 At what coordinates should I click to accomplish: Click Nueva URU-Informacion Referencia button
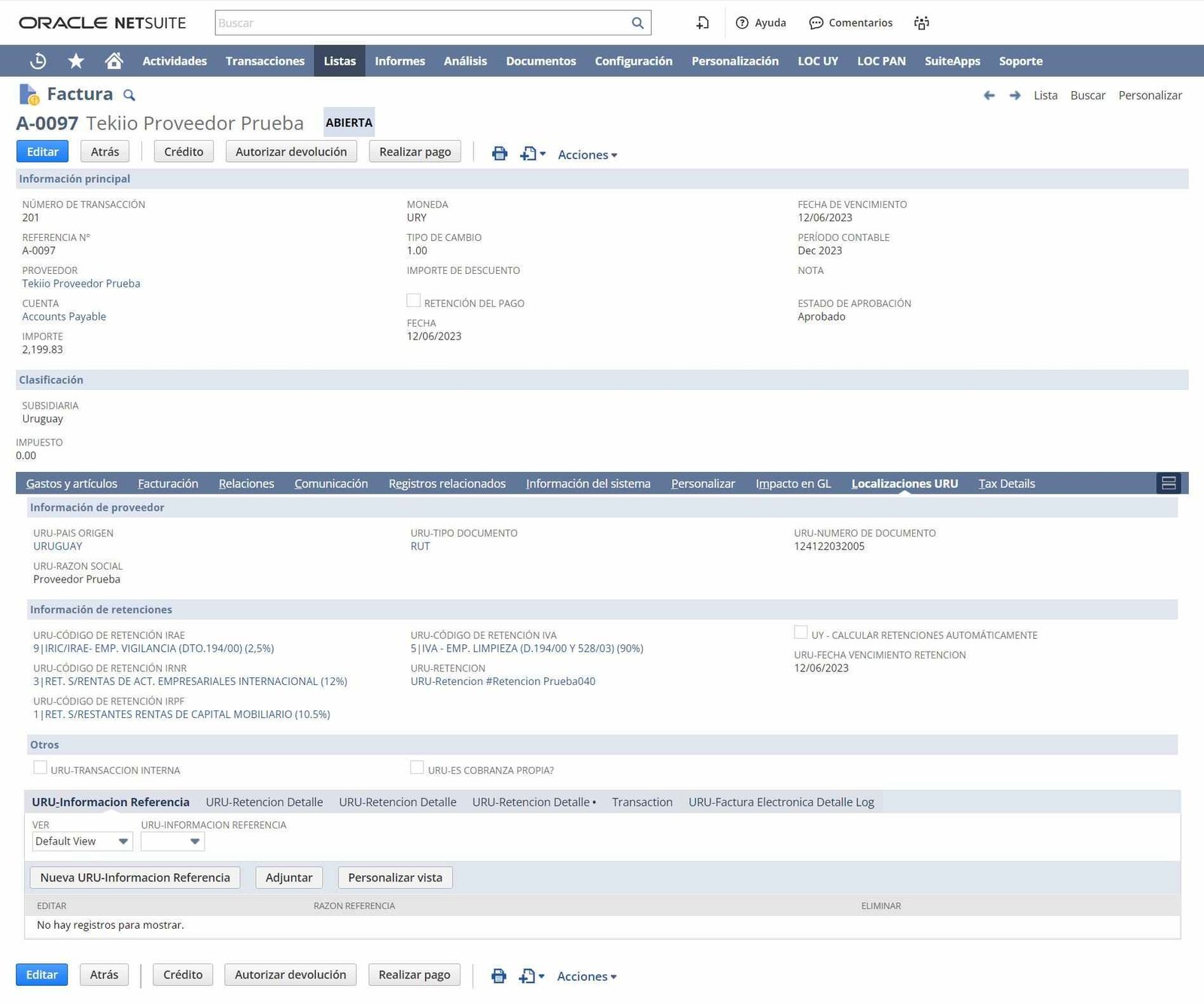135,878
